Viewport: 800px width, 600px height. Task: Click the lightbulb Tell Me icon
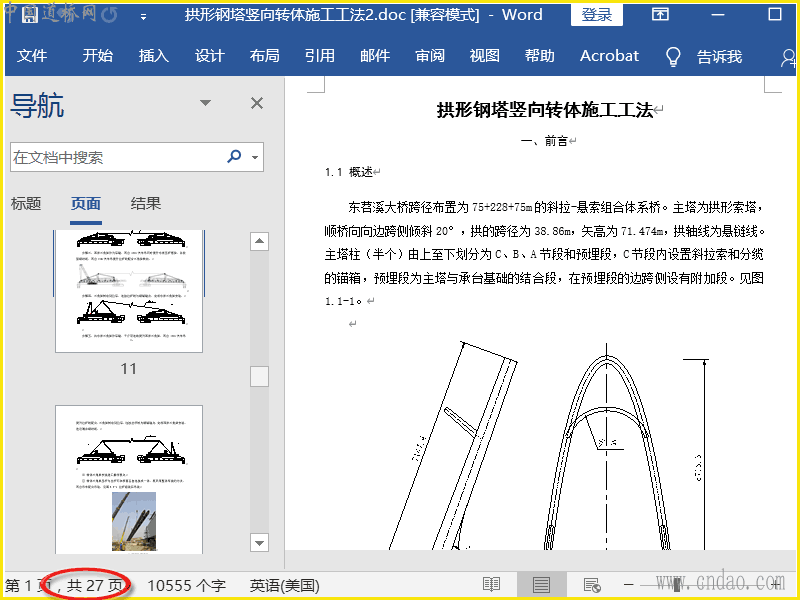673,56
